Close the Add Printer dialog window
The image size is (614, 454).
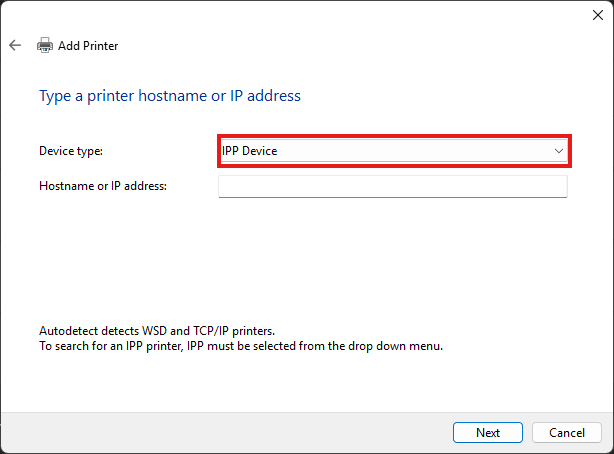(x=597, y=15)
